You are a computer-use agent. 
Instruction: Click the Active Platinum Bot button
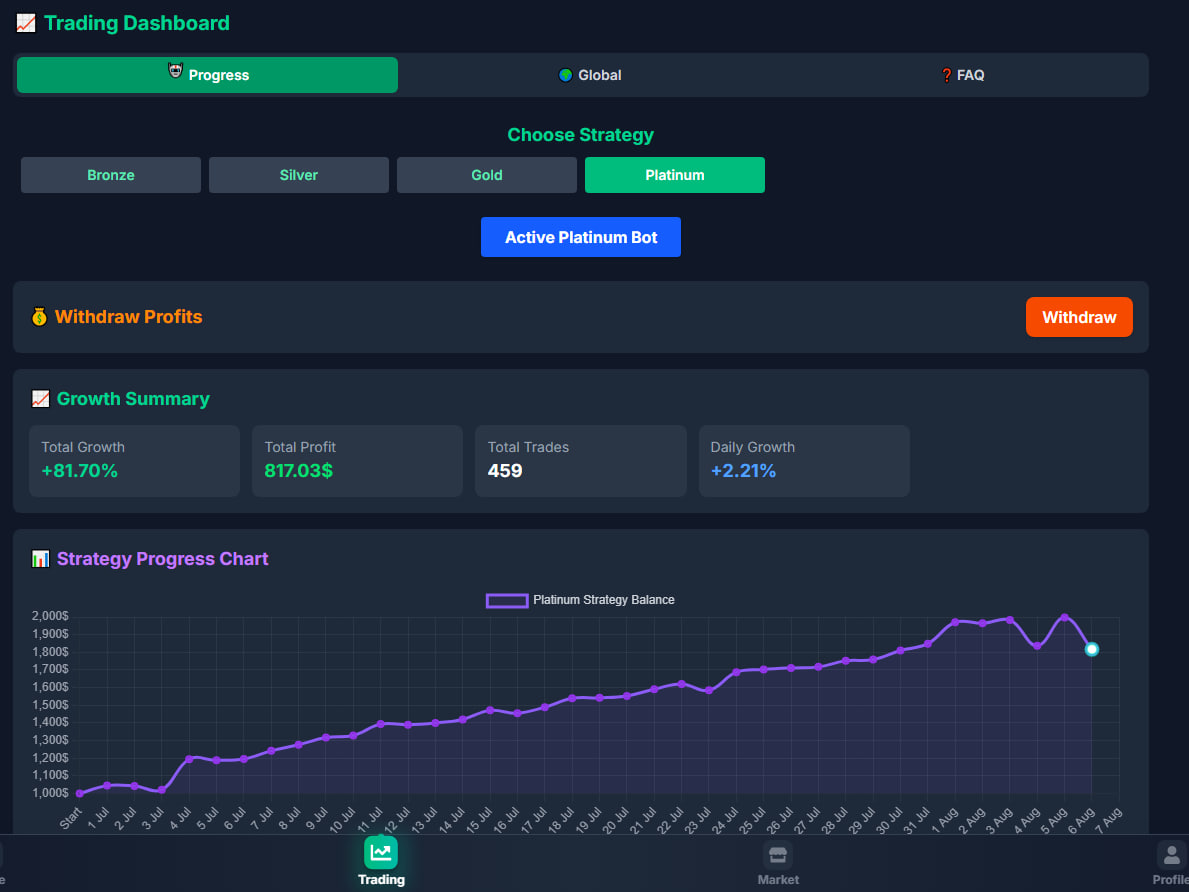[x=581, y=237]
